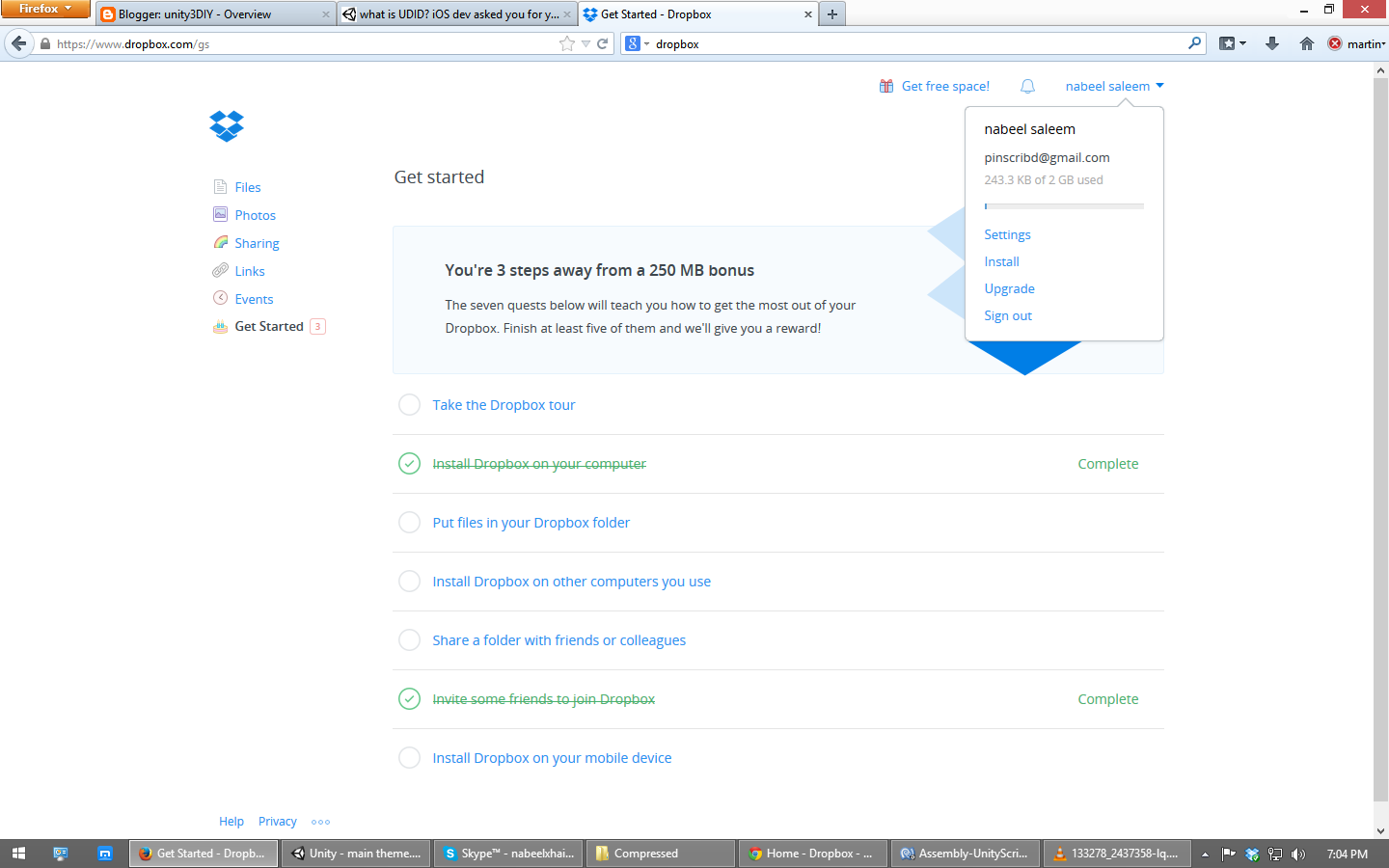The width and height of the screenshot is (1389, 868).
Task: Click the Links chain icon
Action: [x=221, y=270]
